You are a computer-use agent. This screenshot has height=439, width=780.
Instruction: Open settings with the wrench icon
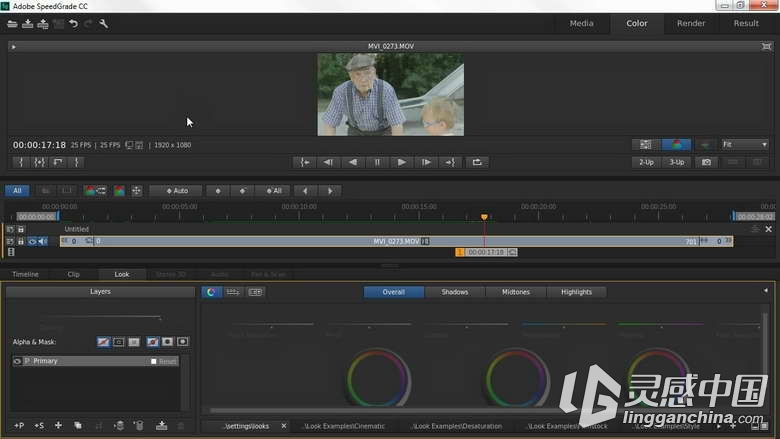103,24
